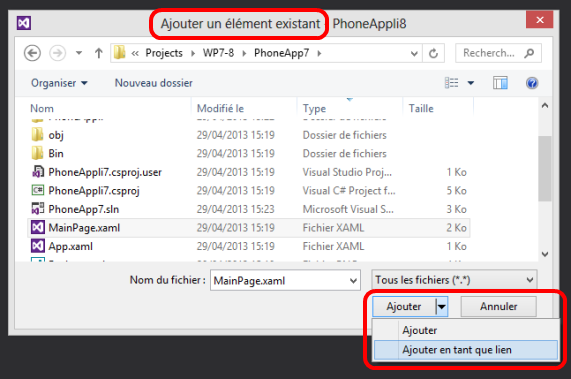
Task: Sort by Modifié le column header
Action: tap(220, 108)
